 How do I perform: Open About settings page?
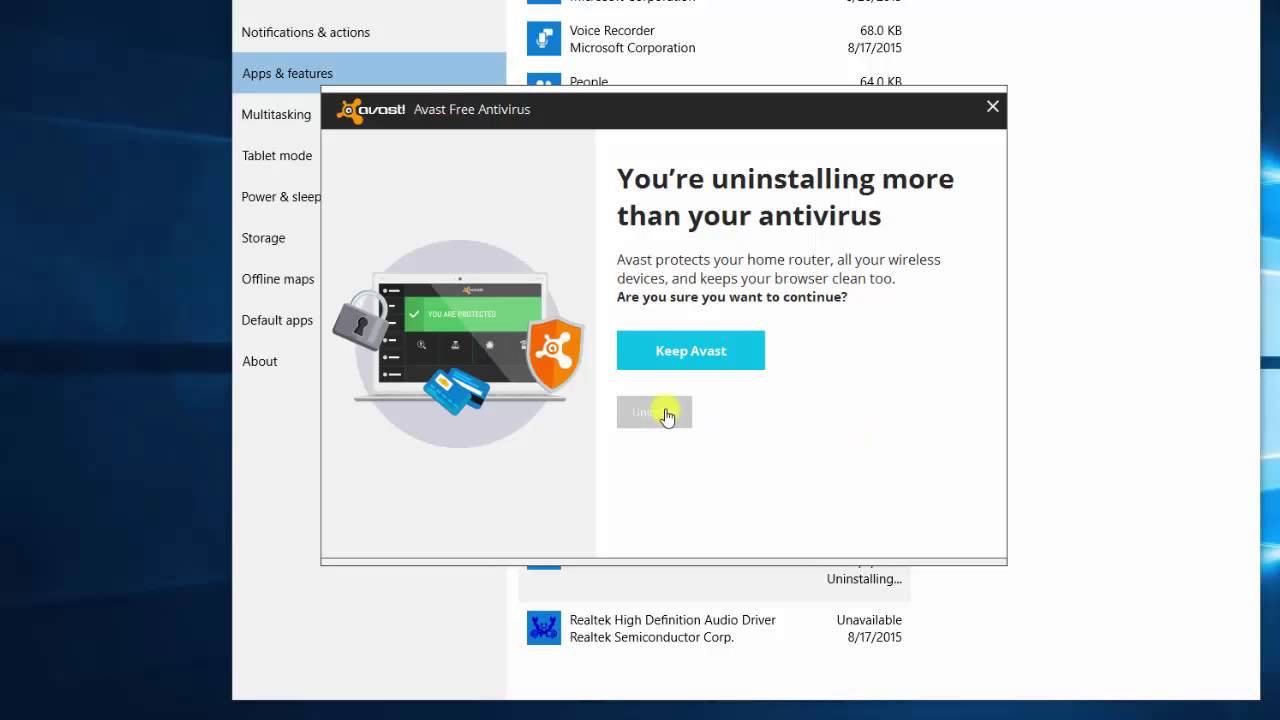(x=260, y=361)
